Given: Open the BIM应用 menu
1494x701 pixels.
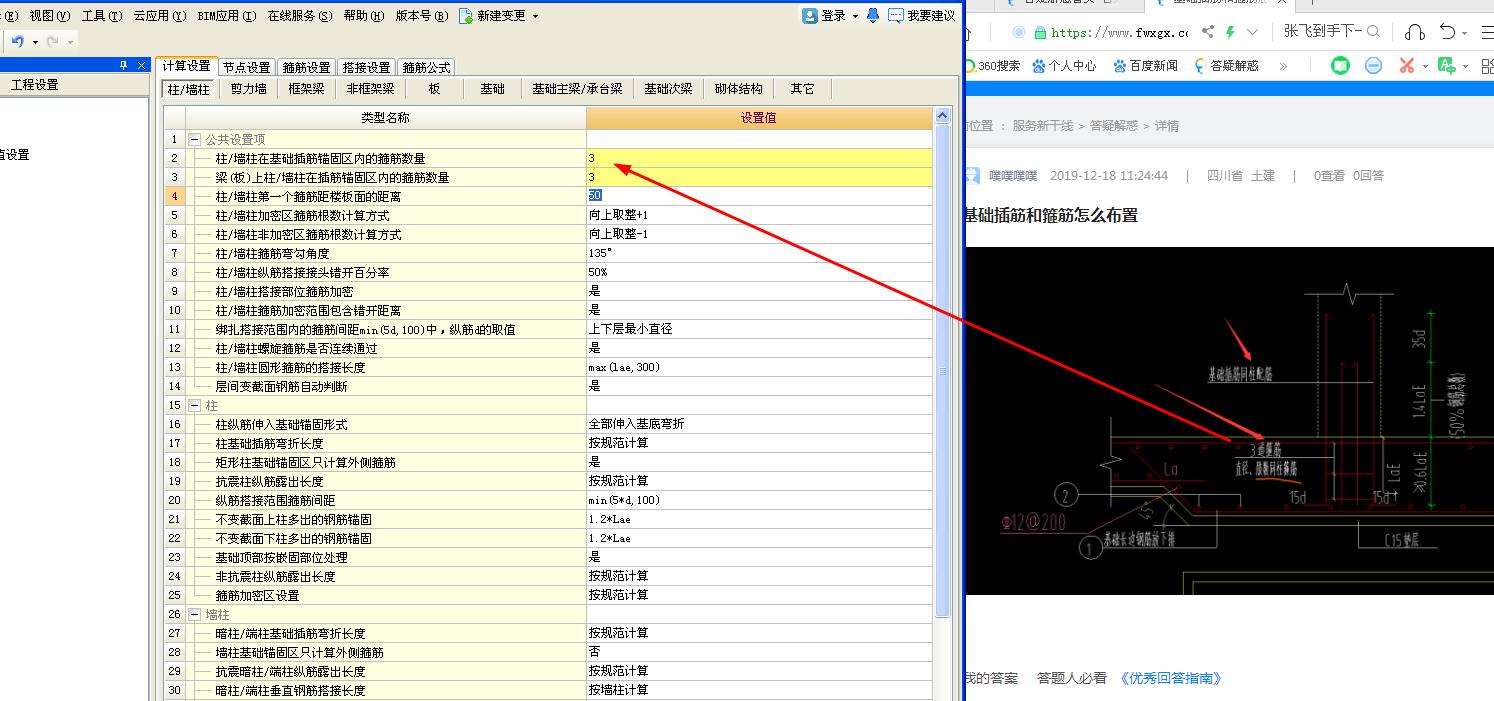Looking at the screenshot, I should coord(226,16).
